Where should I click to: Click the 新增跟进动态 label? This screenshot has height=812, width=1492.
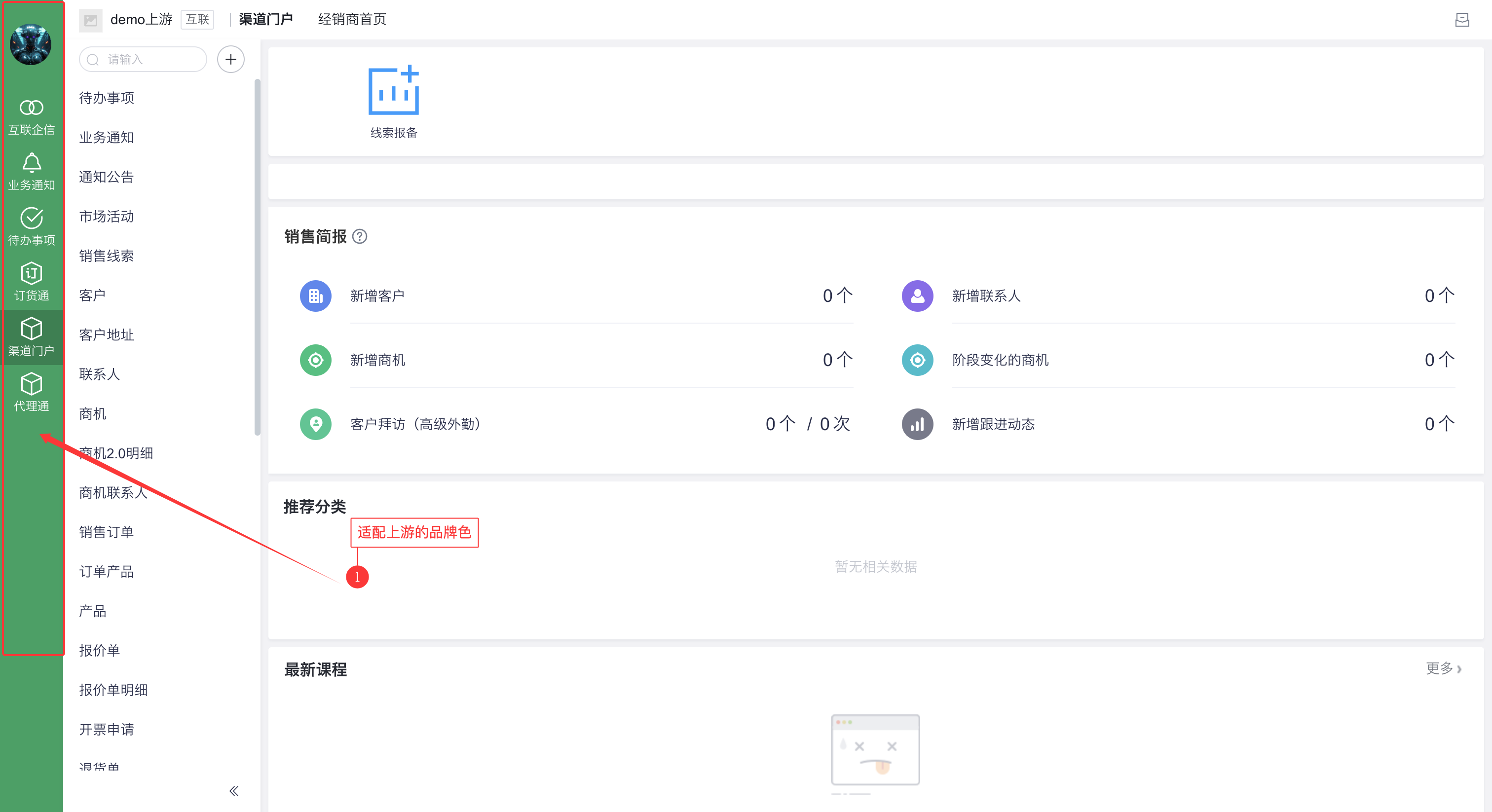(x=993, y=425)
